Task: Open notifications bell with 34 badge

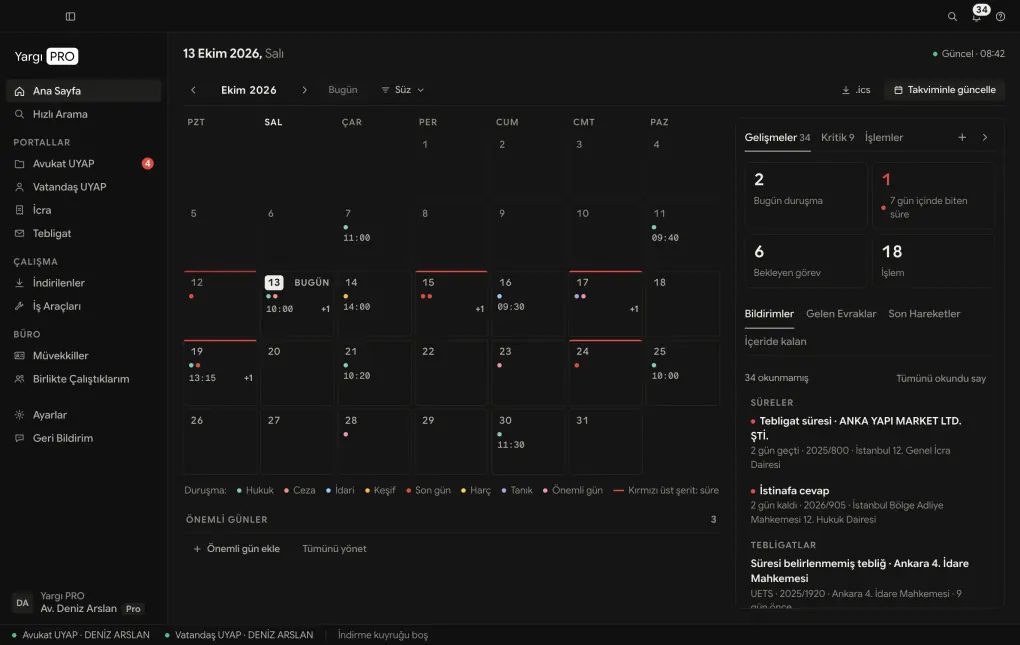Action: coord(978,14)
